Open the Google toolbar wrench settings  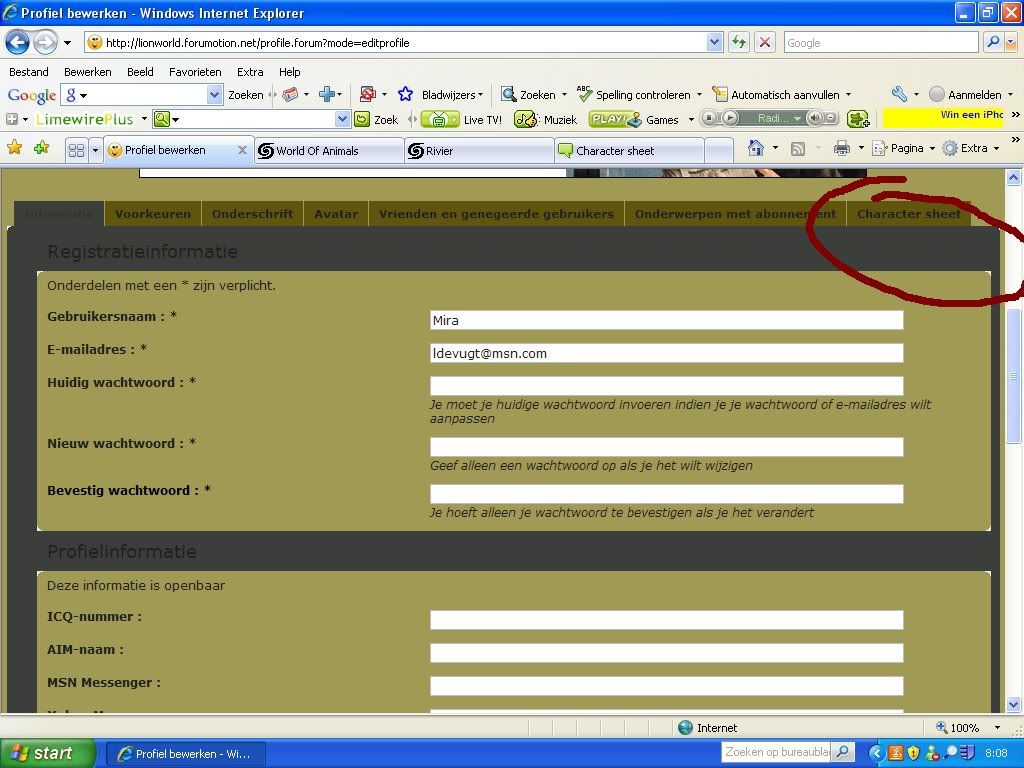pos(899,95)
